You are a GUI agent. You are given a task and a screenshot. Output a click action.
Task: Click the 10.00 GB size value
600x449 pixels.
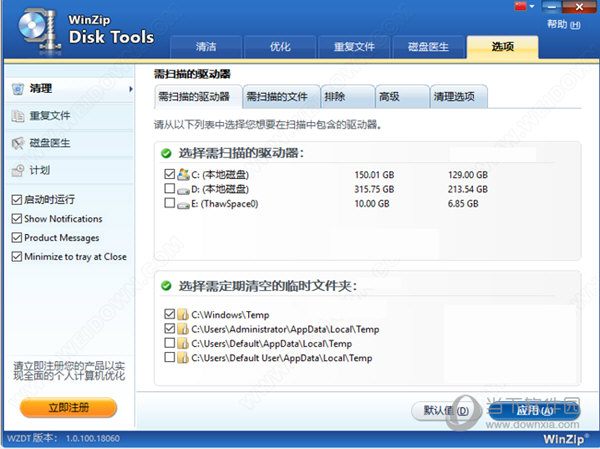[x=372, y=204]
